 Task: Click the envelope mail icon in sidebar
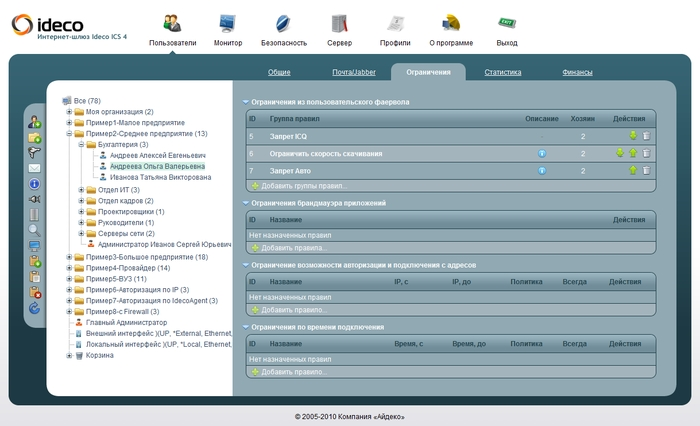click(x=35, y=168)
